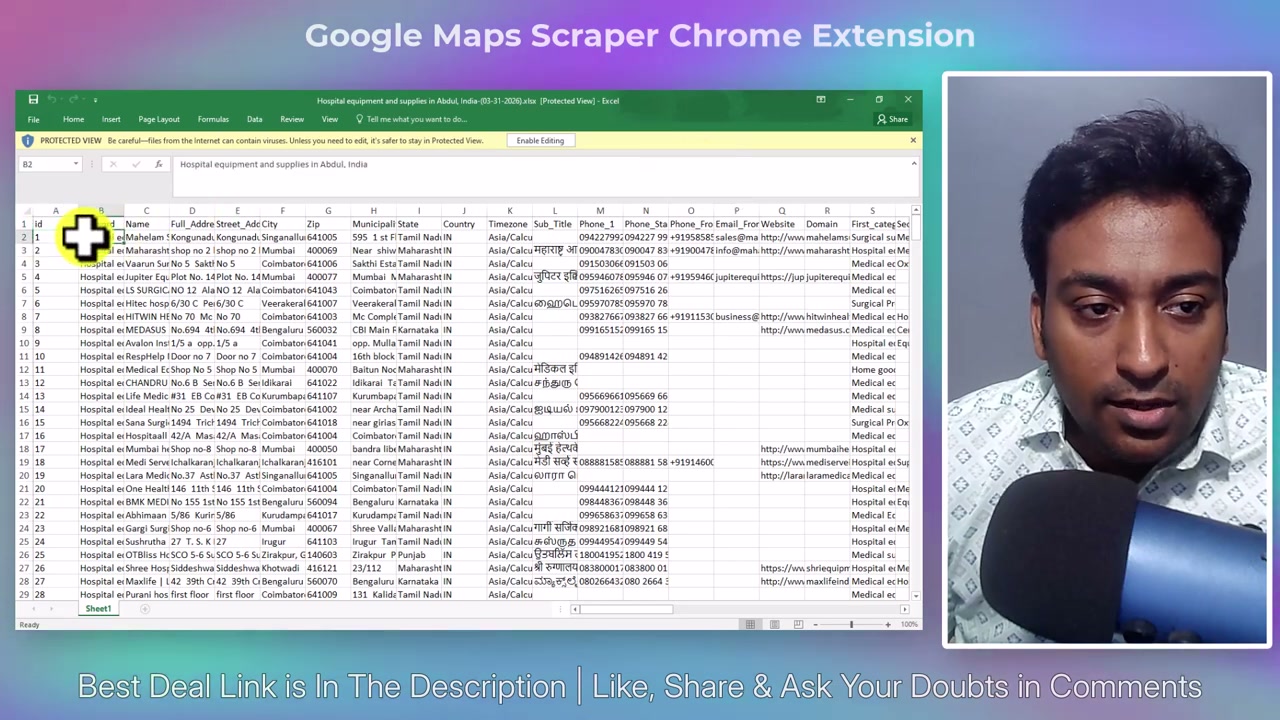Click the Enter checkmark in formula bar

135,164
